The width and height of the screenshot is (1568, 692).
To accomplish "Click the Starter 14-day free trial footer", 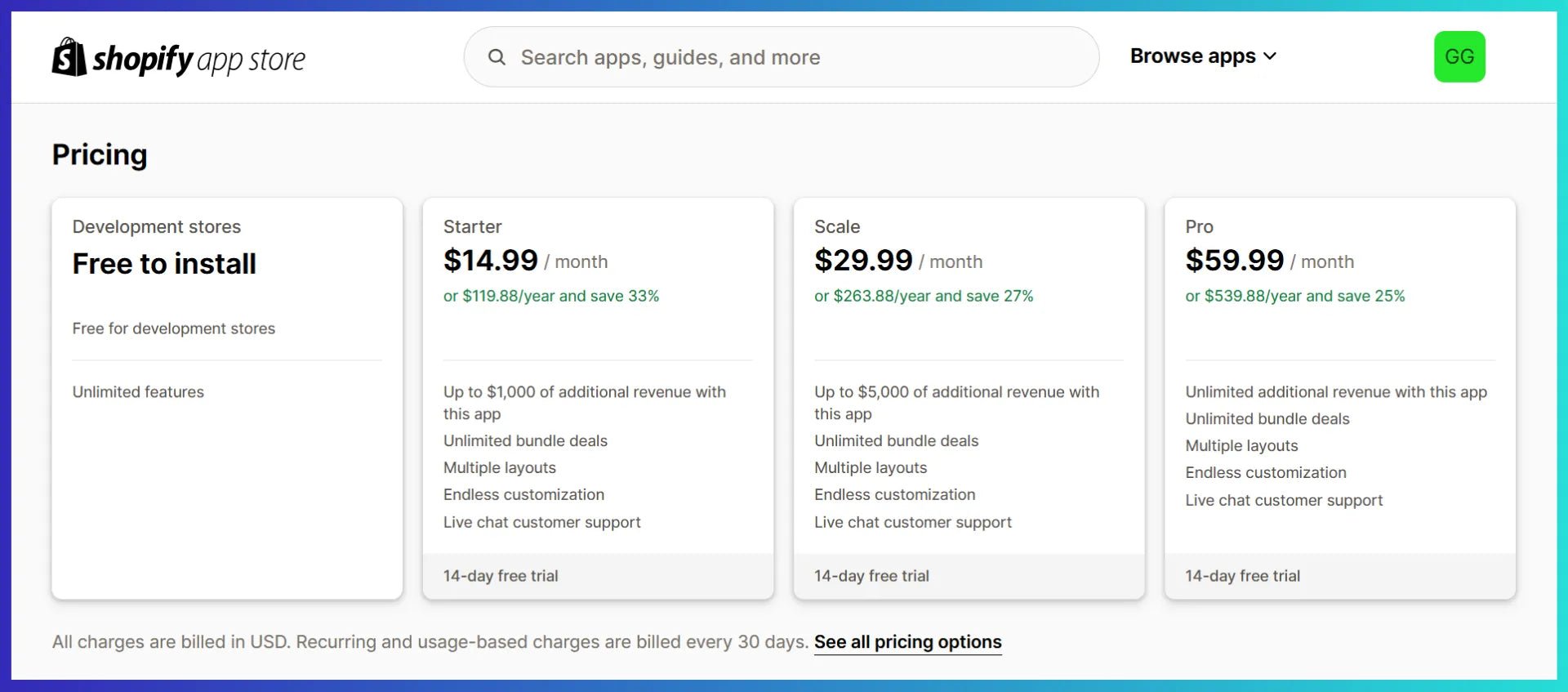I will pos(501,576).
